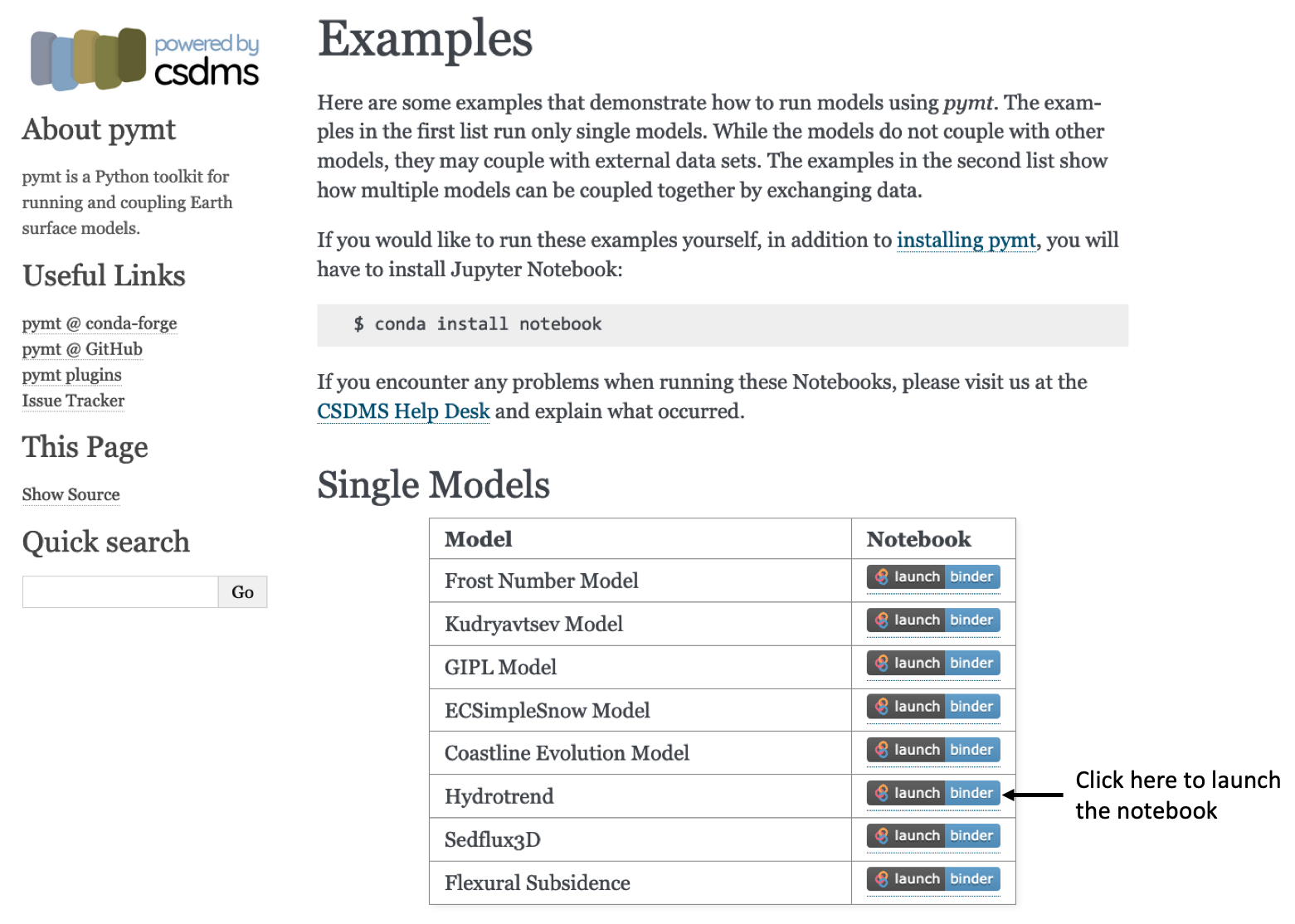This screenshot has width=1295, height=924.
Task: Click the powered by csdms logo
Action: (145, 59)
